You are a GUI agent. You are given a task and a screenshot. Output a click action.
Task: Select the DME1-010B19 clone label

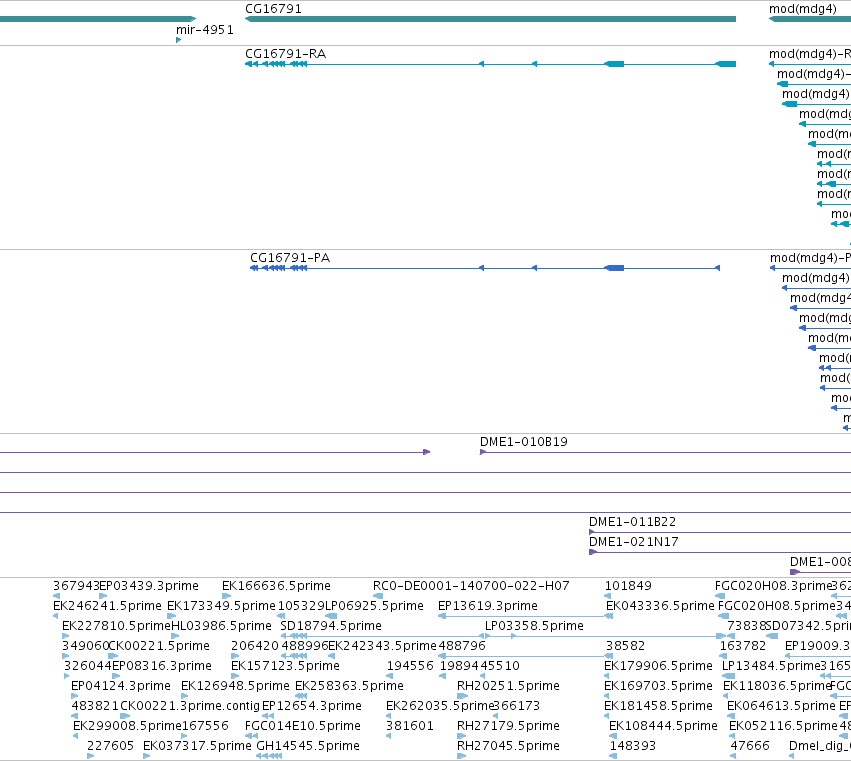[524, 442]
